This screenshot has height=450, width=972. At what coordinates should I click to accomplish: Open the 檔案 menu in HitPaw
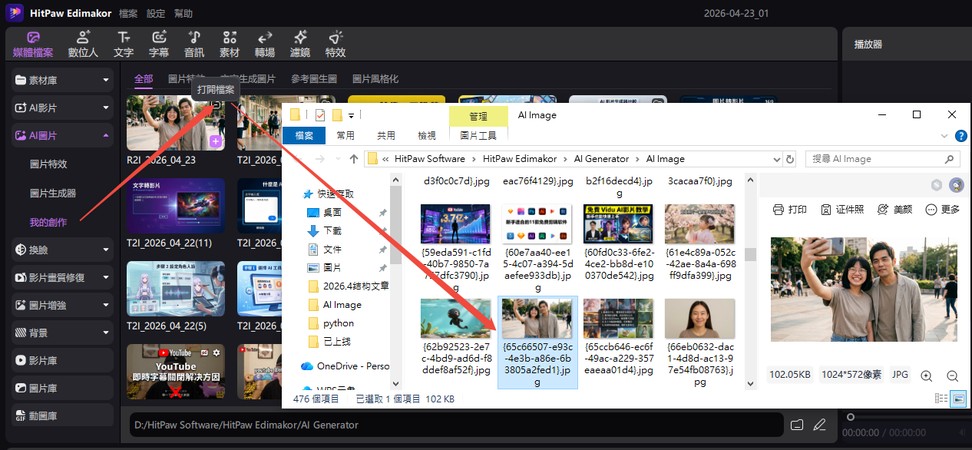pyautogui.click(x=128, y=13)
